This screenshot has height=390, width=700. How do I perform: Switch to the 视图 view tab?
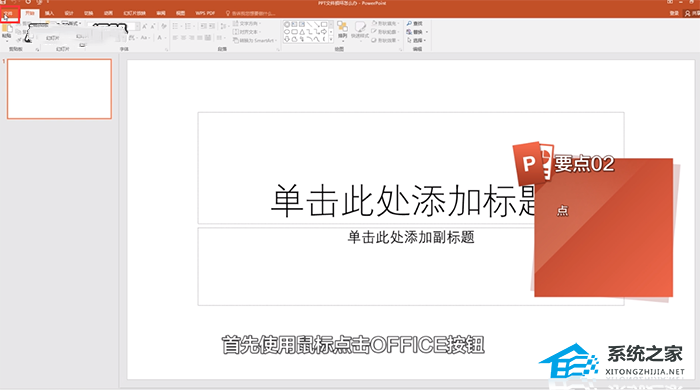click(180, 13)
